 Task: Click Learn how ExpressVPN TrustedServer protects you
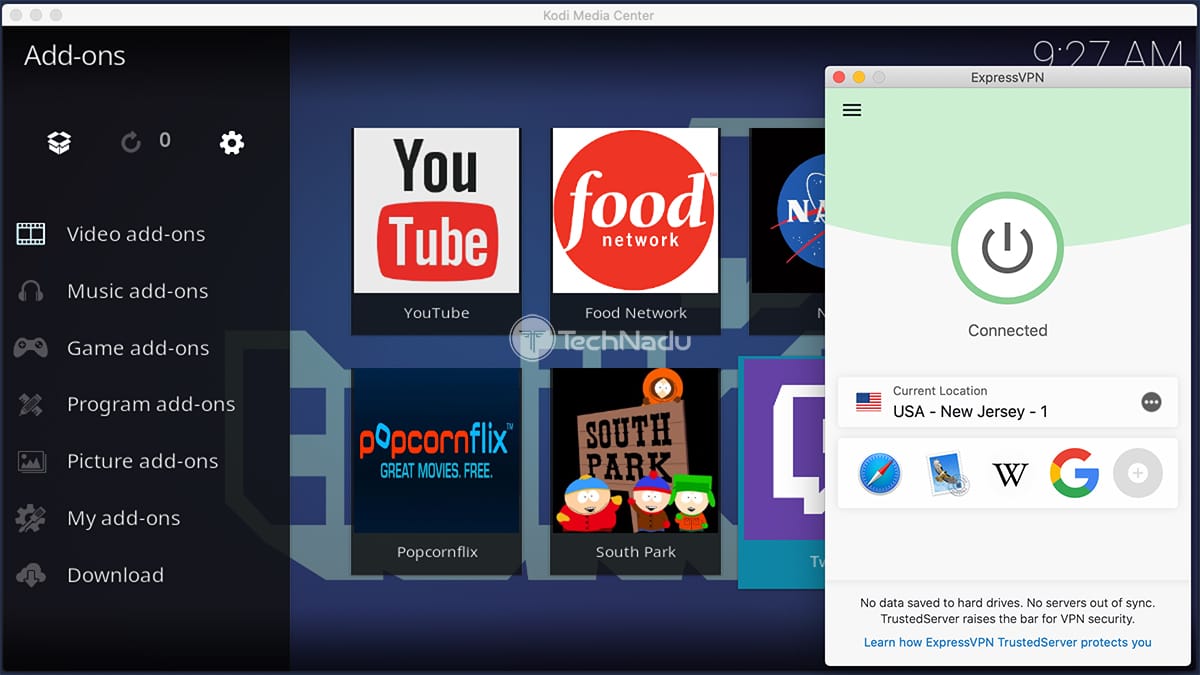point(1007,642)
